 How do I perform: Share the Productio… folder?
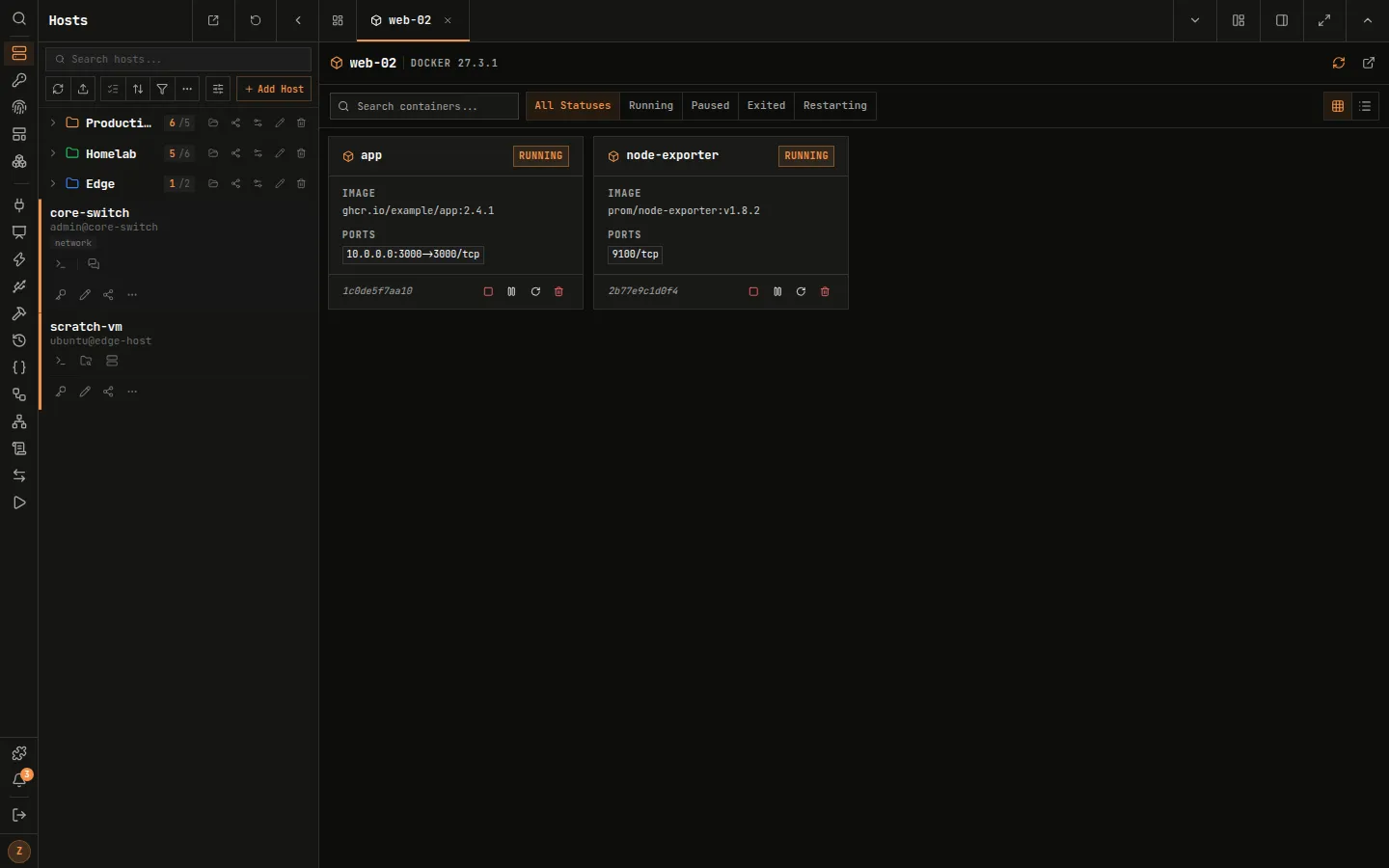(235, 123)
